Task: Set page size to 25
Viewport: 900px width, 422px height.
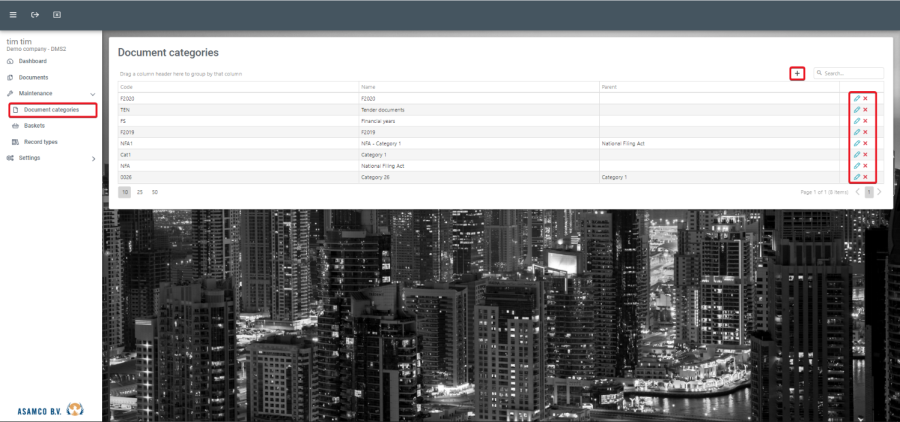Action: coord(140,191)
